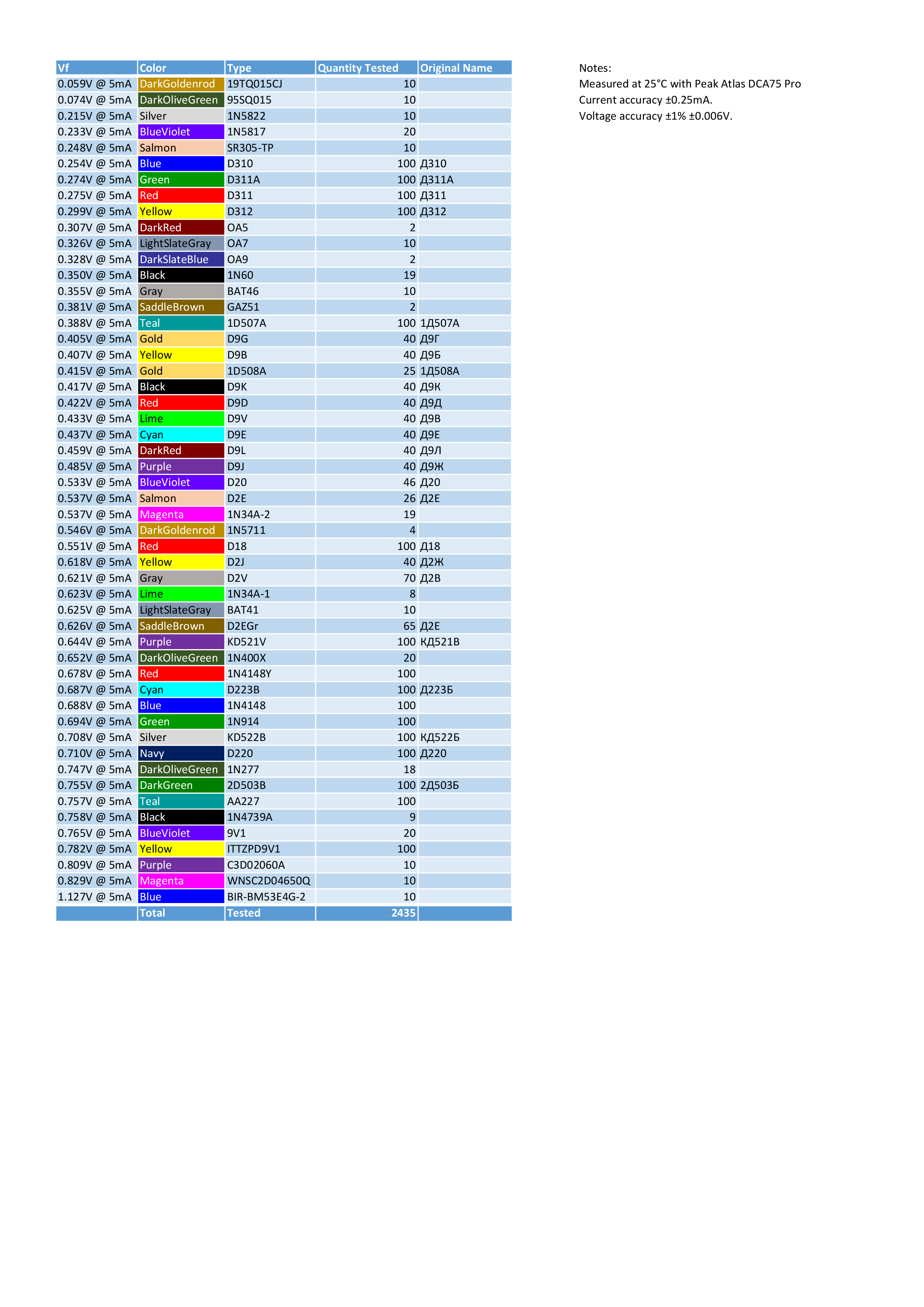Click the DarkGreen color cell for 2D503B
924x1307 pixels.
(181, 785)
